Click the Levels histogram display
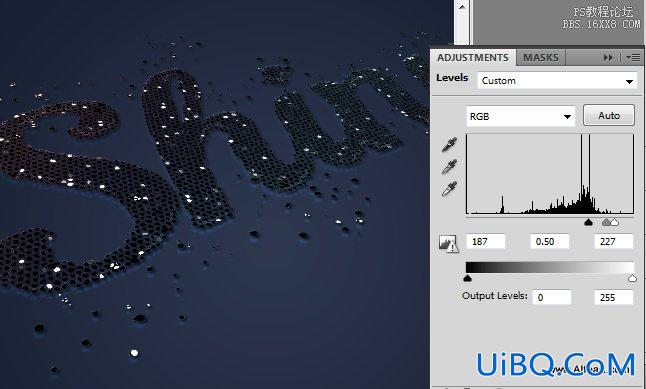 pyautogui.click(x=550, y=173)
